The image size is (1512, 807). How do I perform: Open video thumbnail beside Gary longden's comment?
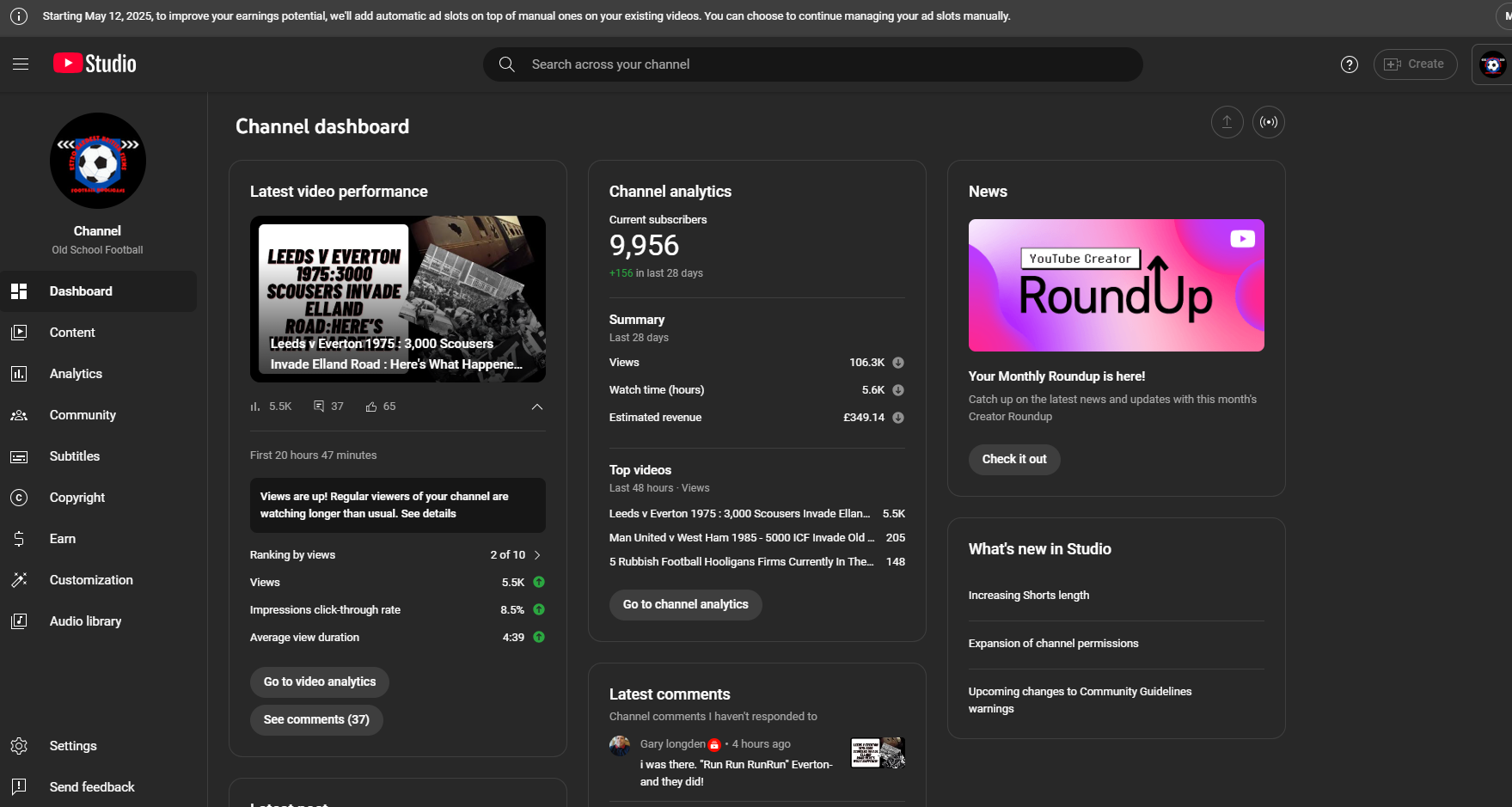coord(878,753)
